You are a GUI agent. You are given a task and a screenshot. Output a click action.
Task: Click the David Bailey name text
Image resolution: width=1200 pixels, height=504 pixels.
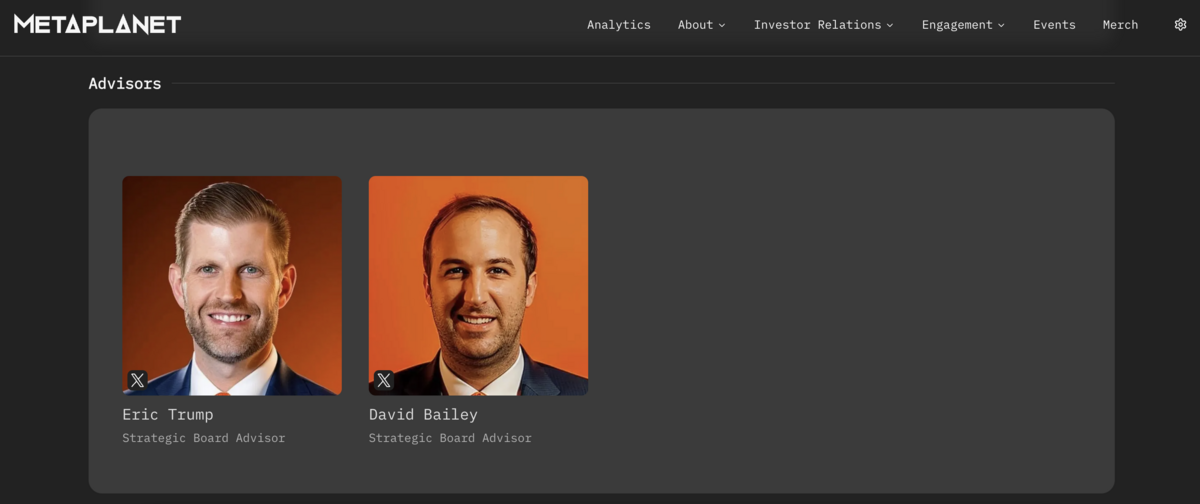point(423,414)
